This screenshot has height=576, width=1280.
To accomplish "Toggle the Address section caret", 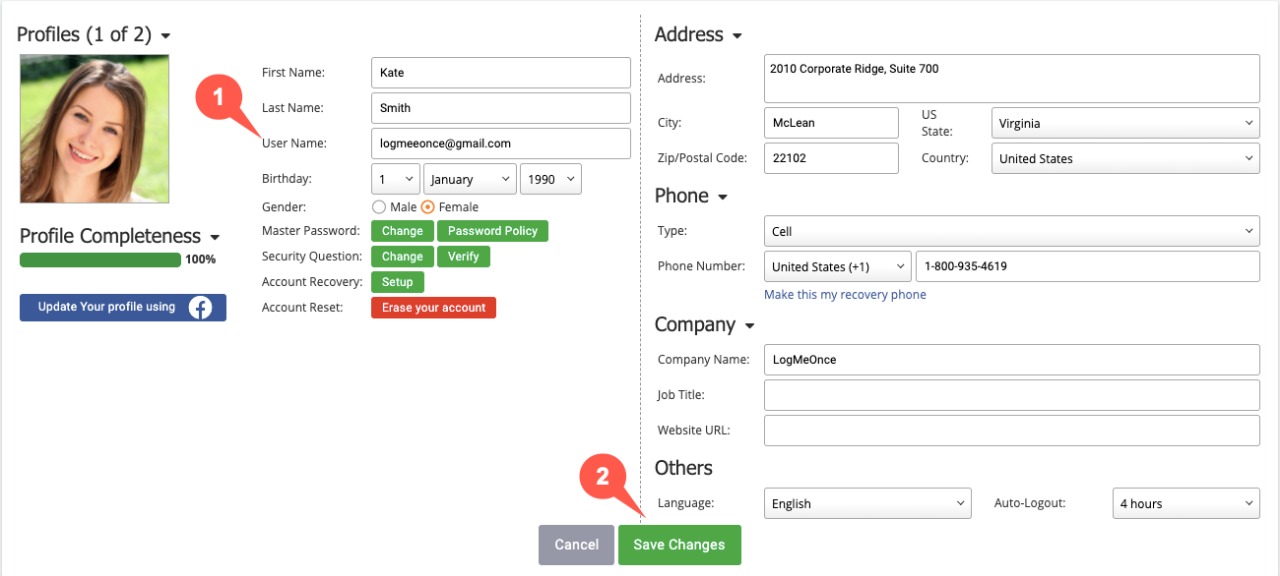I will (x=737, y=36).
